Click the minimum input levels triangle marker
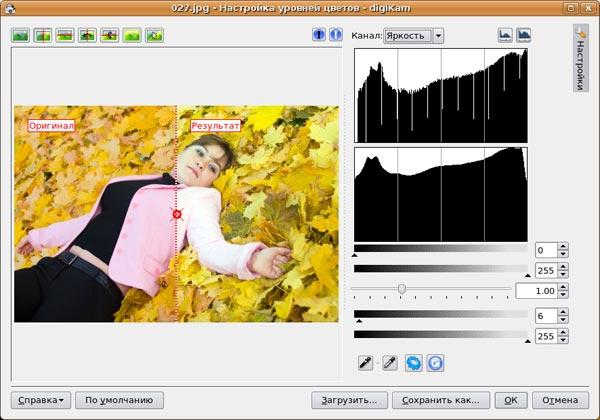The height and width of the screenshot is (420, 600). (x=354, y=255)
